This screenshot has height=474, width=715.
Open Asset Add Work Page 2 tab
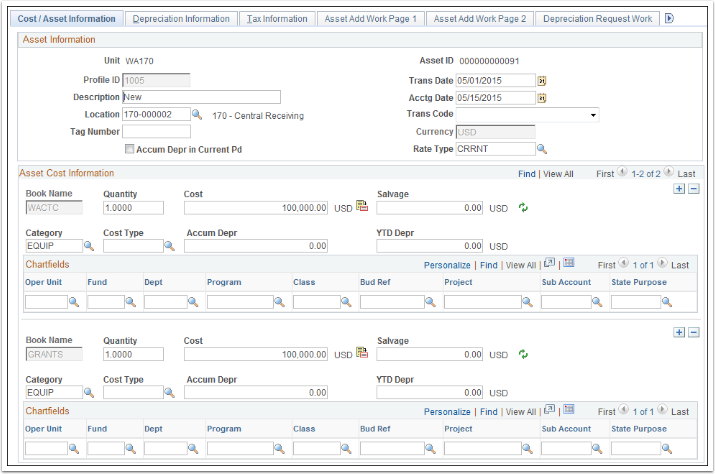480,19
